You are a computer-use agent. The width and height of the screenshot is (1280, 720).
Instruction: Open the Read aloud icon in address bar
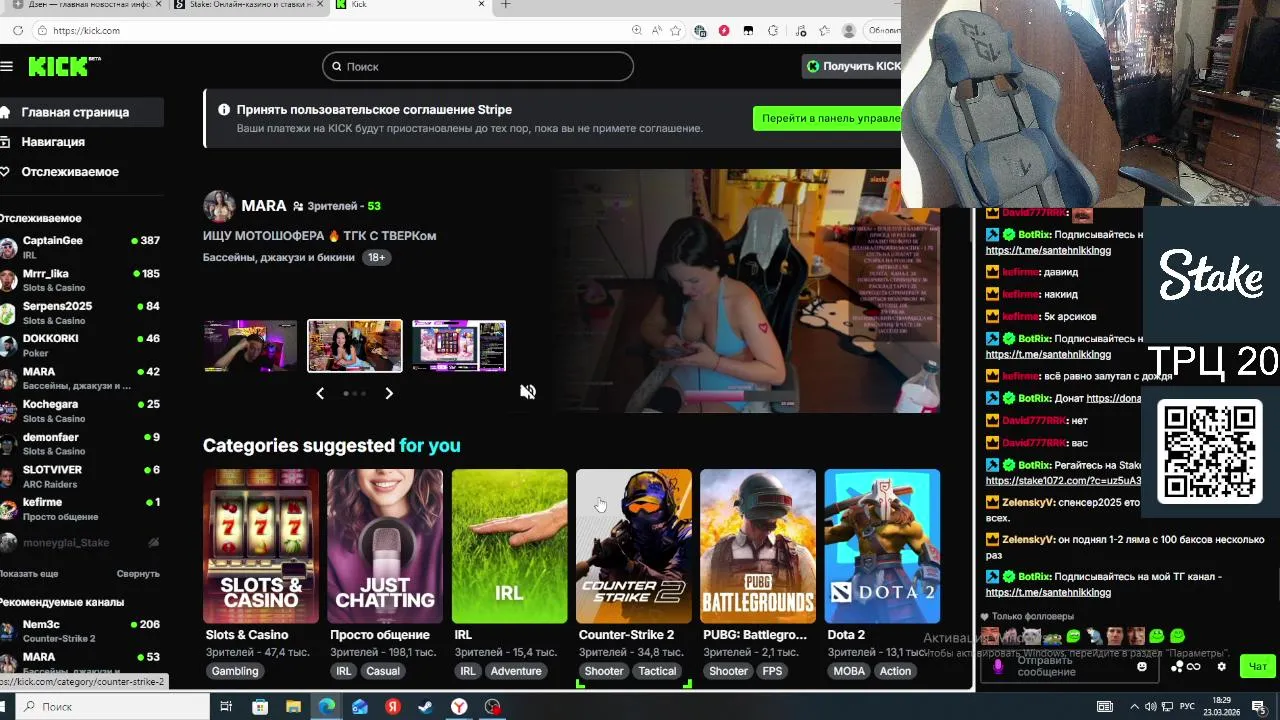[x=656, y=31]
